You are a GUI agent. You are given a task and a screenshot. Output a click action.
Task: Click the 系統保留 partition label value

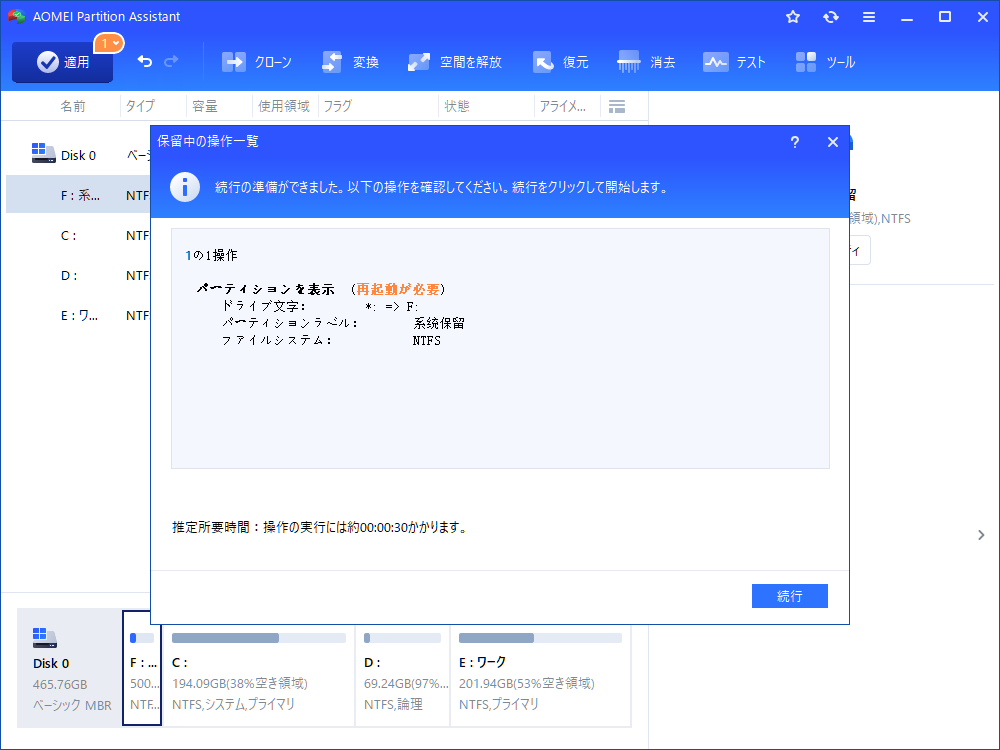[439, 323]
